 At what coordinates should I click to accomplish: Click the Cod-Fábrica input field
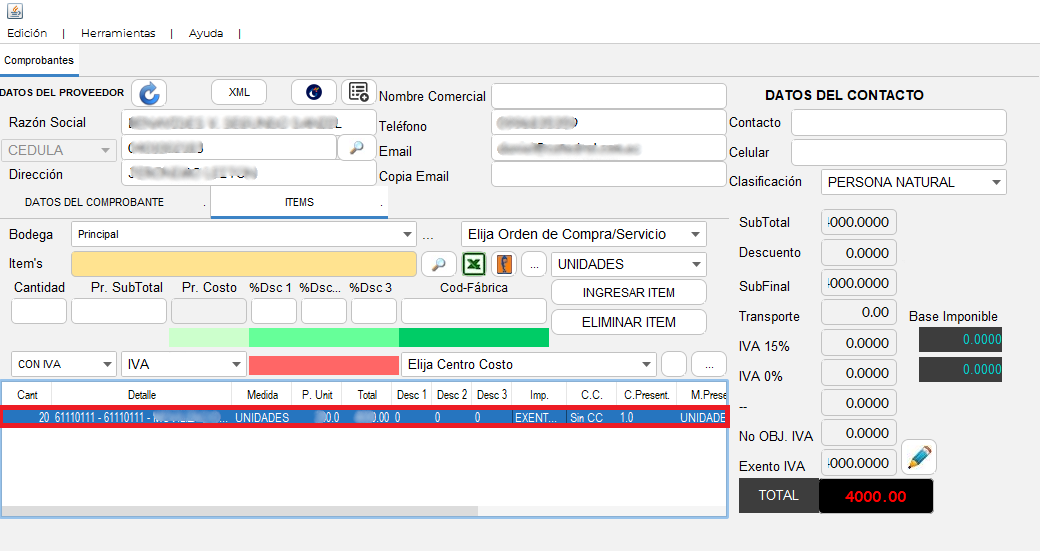click(x=474, y=311)
